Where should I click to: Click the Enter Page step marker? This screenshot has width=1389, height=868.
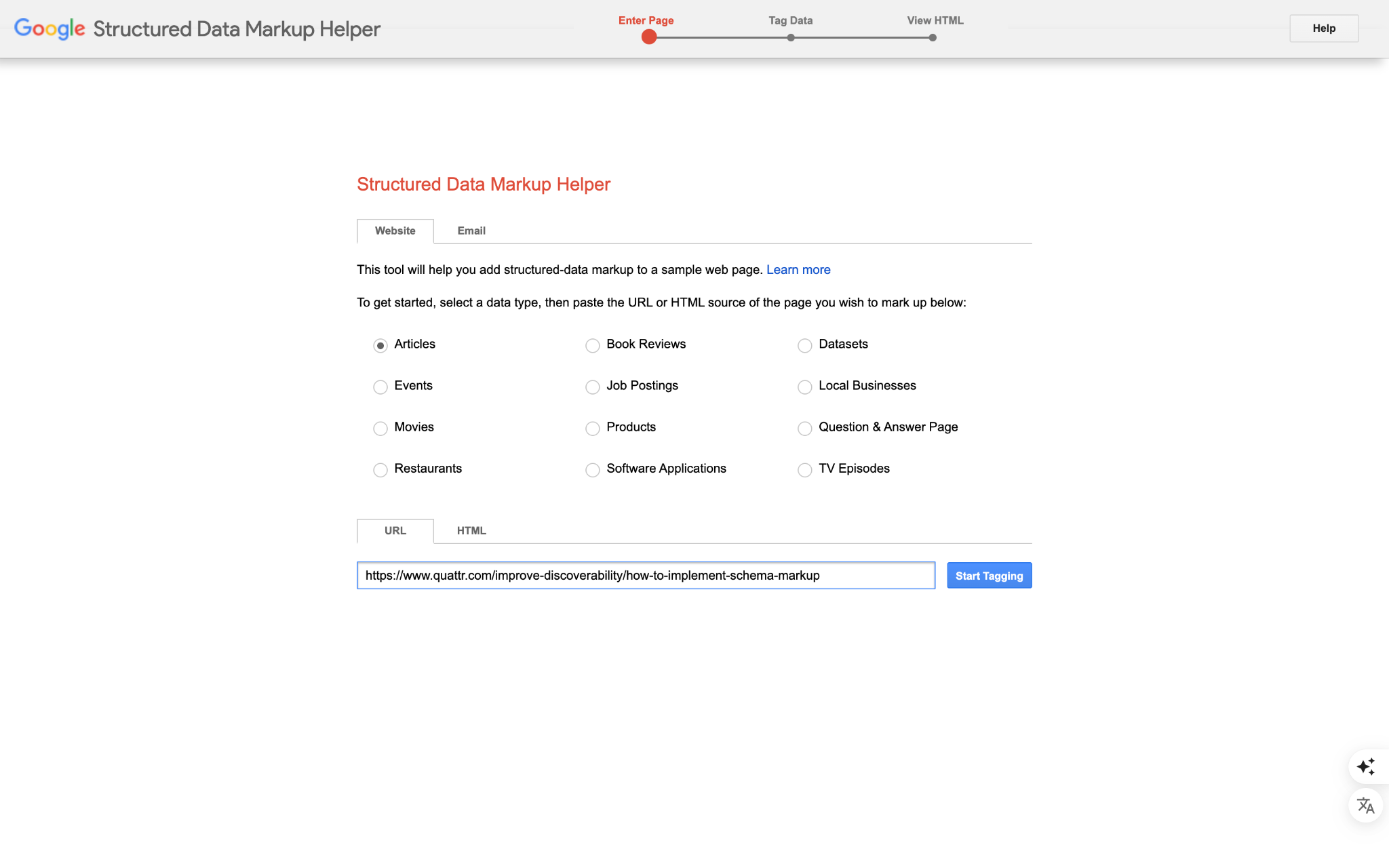tap(649, 37)
